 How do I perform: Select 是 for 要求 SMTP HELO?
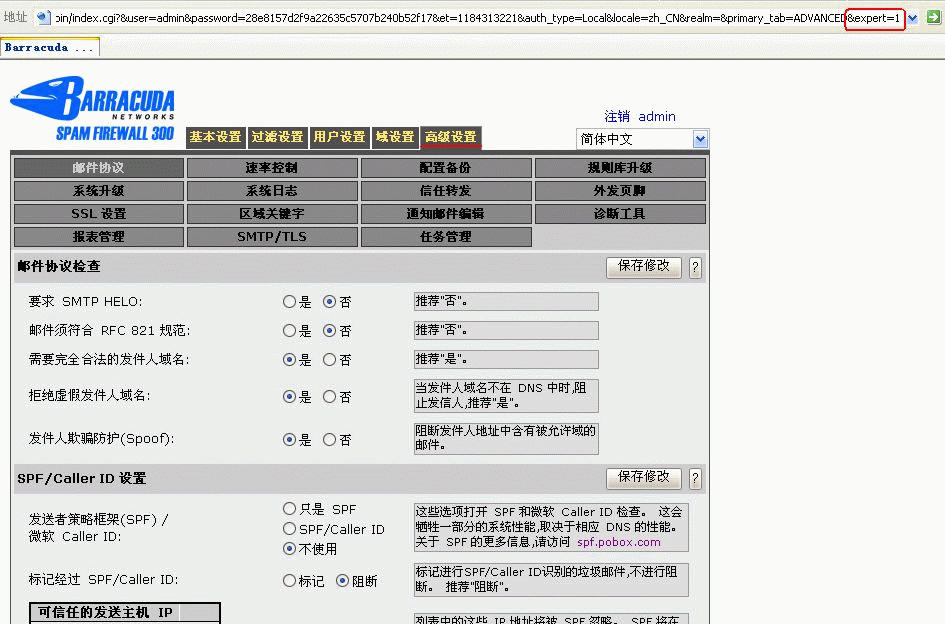(x=290, y=302)
